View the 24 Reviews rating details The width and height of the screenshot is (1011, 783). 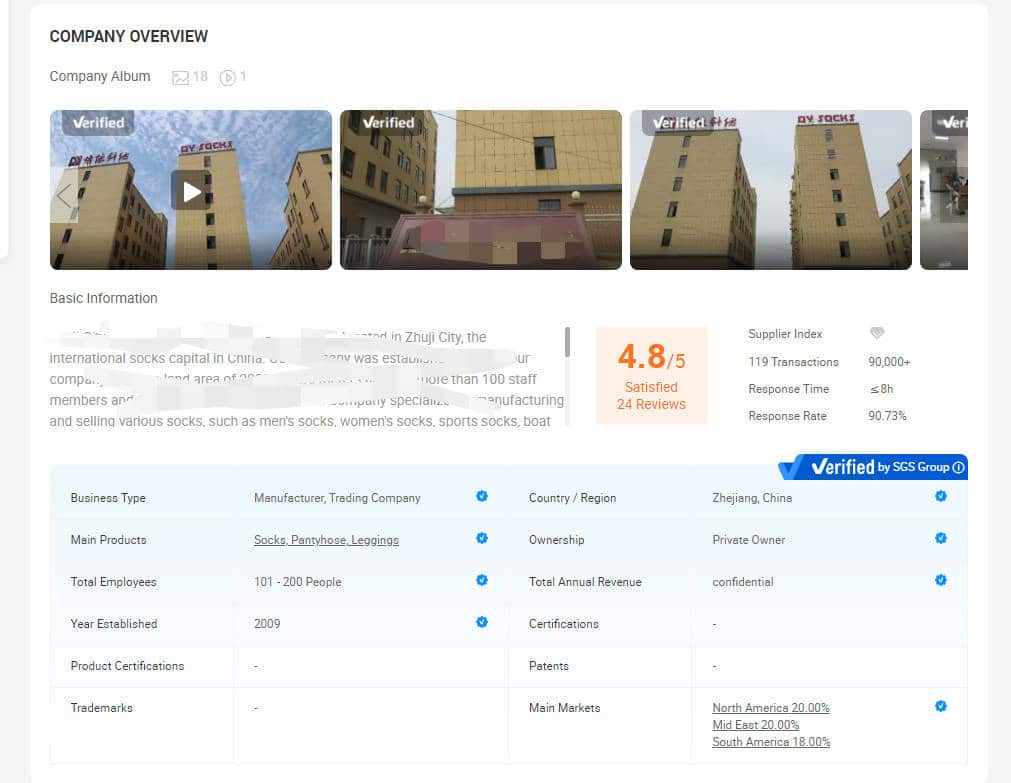(651, 404)
